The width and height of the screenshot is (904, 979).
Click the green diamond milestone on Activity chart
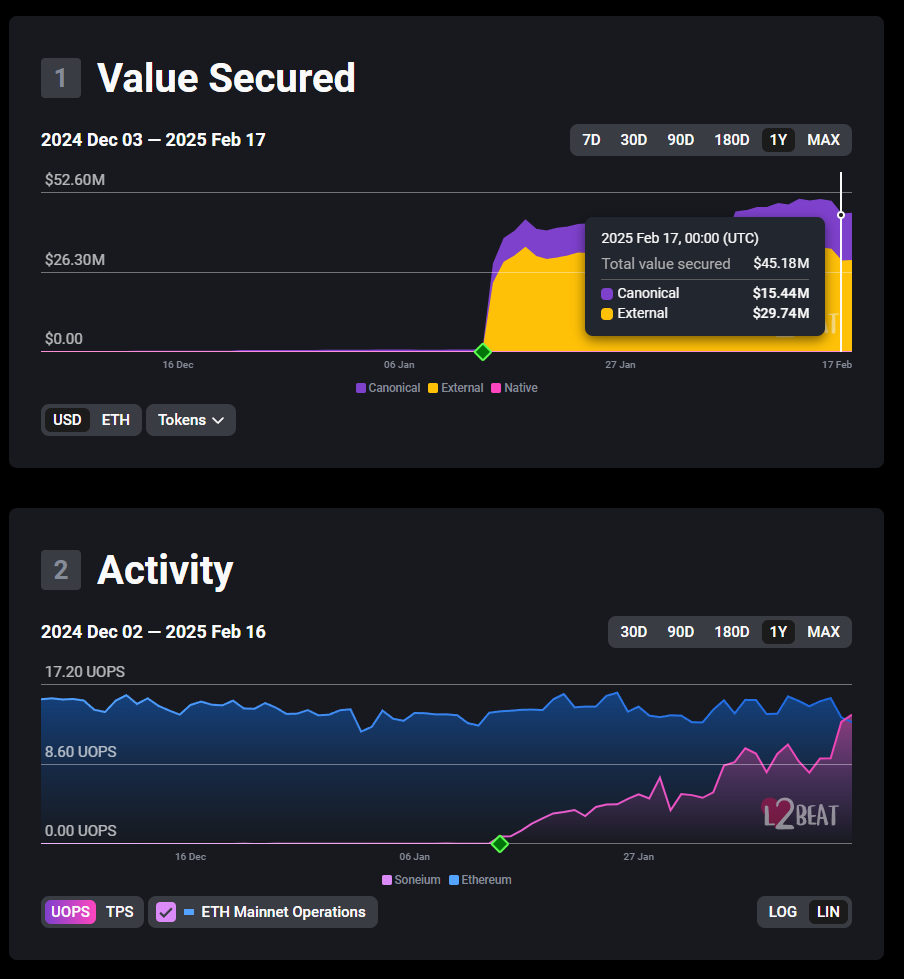(499, 844)
